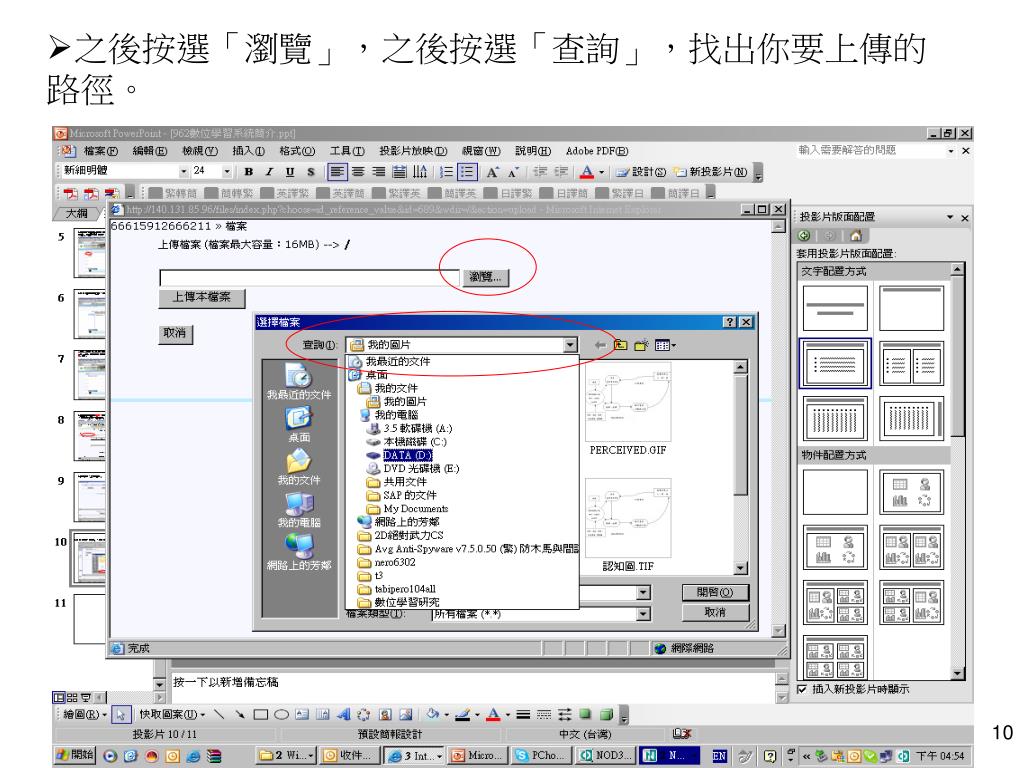Toggle text shadow formatting
The image size is (1024, 768).
click(x=311, y=171)
